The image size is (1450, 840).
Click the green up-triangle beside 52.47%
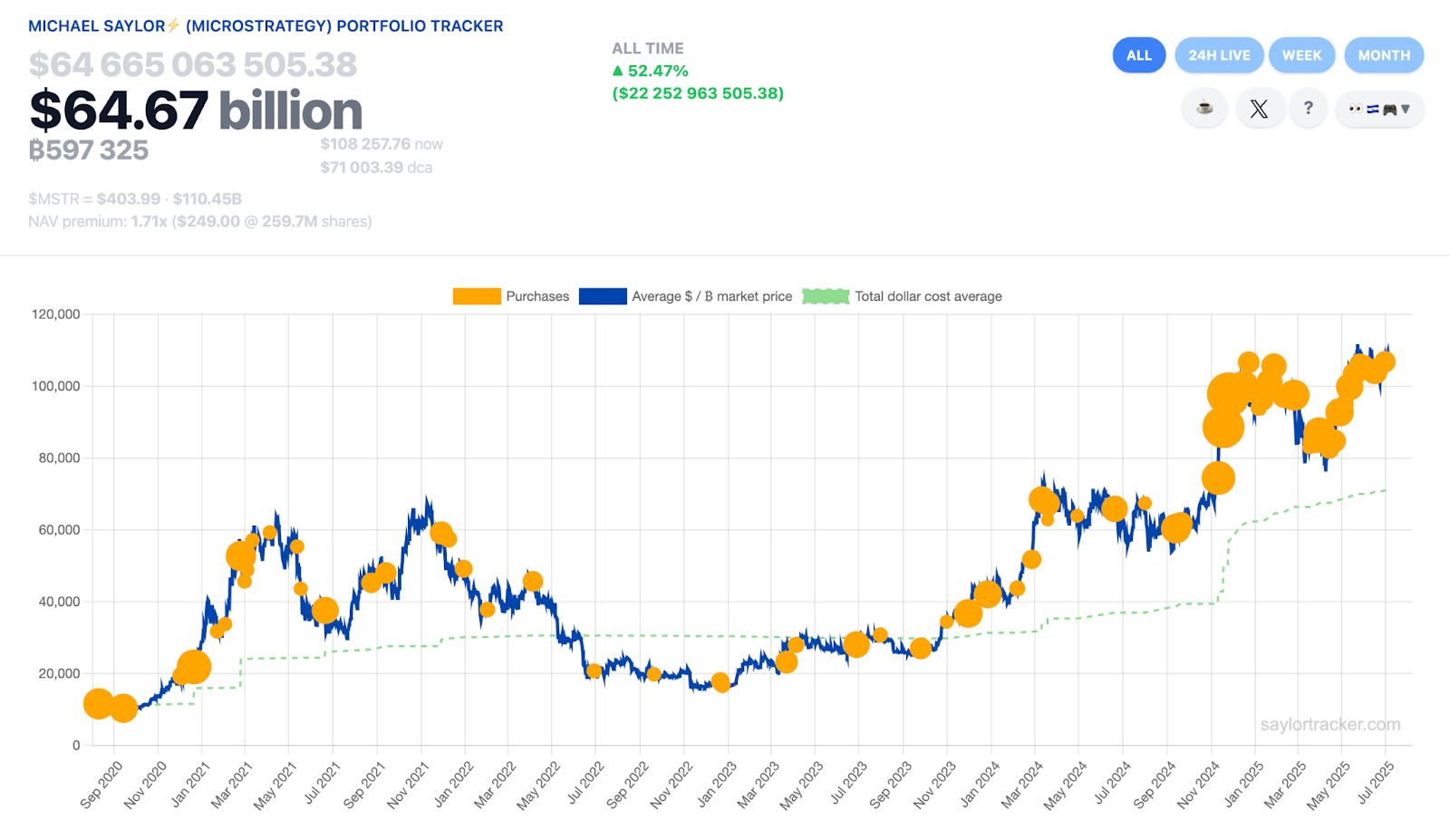click(x=618, y=71)
